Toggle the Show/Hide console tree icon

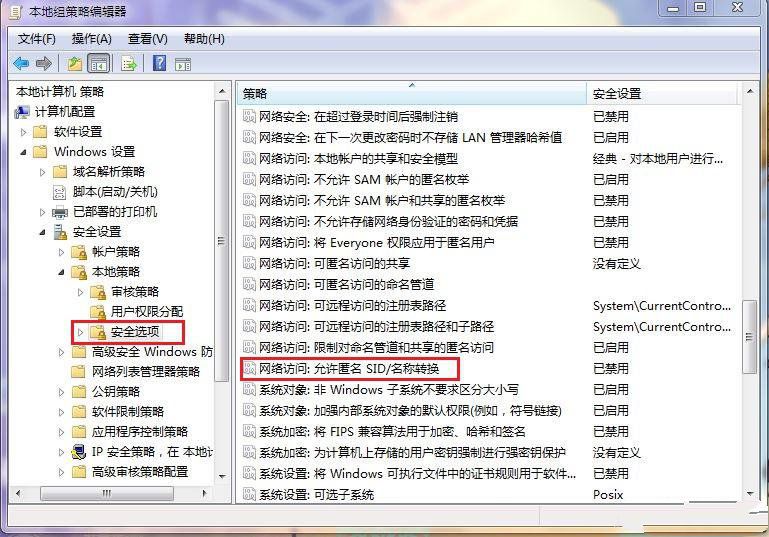[x=98, y=63]
